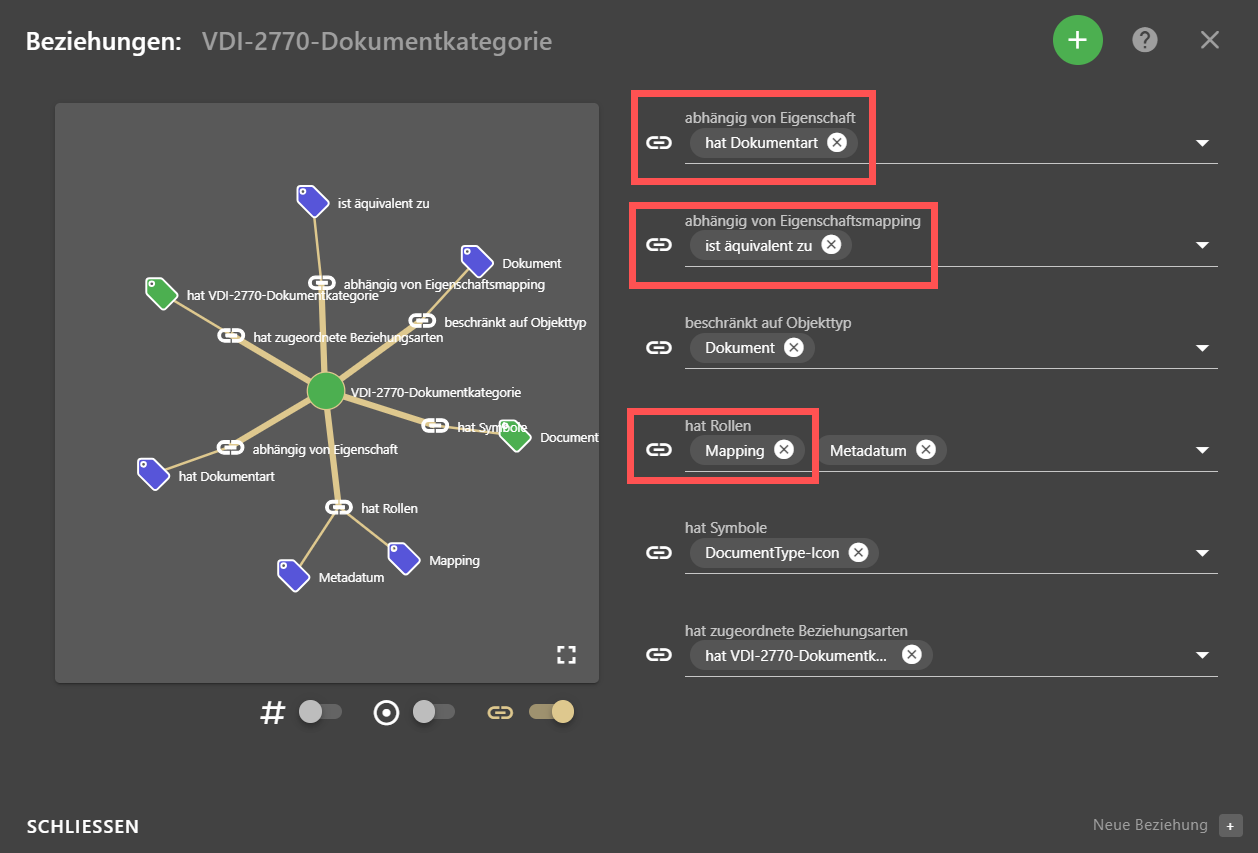1258x853 pixels.
Task: Disable the relation link labels switch
Action: 552,712
